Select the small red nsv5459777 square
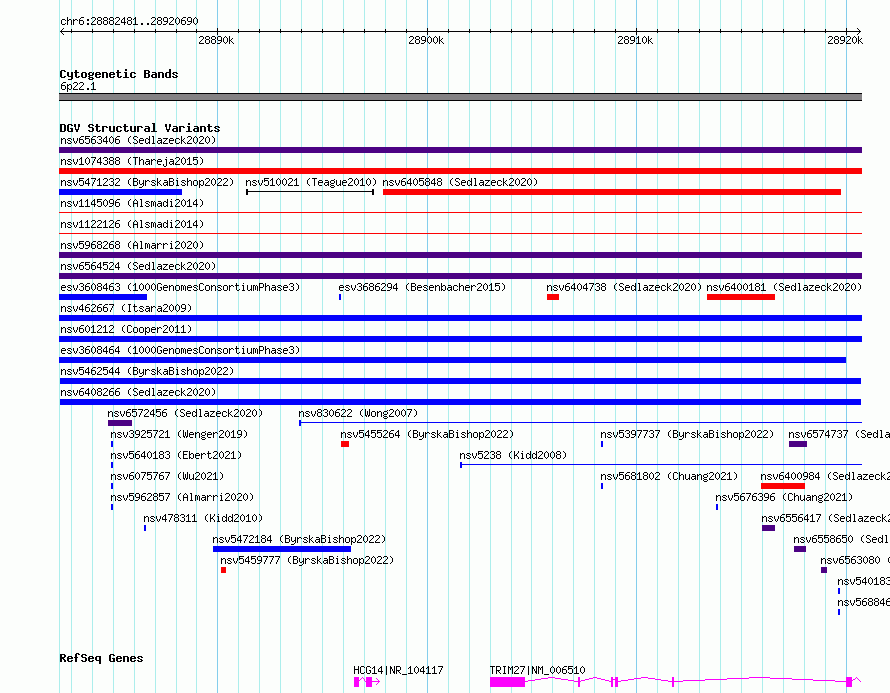This screenshot has width=890, height=693. [x=224, y=570]
